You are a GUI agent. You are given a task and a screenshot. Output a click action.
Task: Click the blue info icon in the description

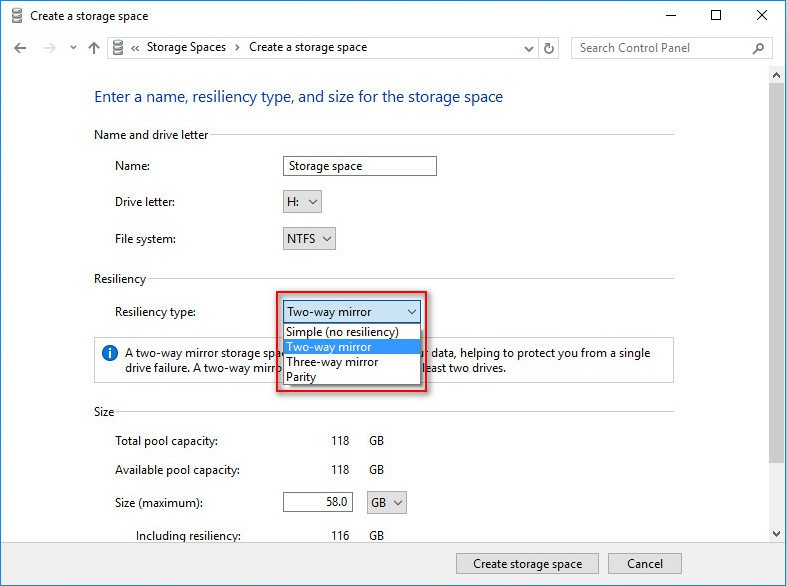tap(110, 353)
